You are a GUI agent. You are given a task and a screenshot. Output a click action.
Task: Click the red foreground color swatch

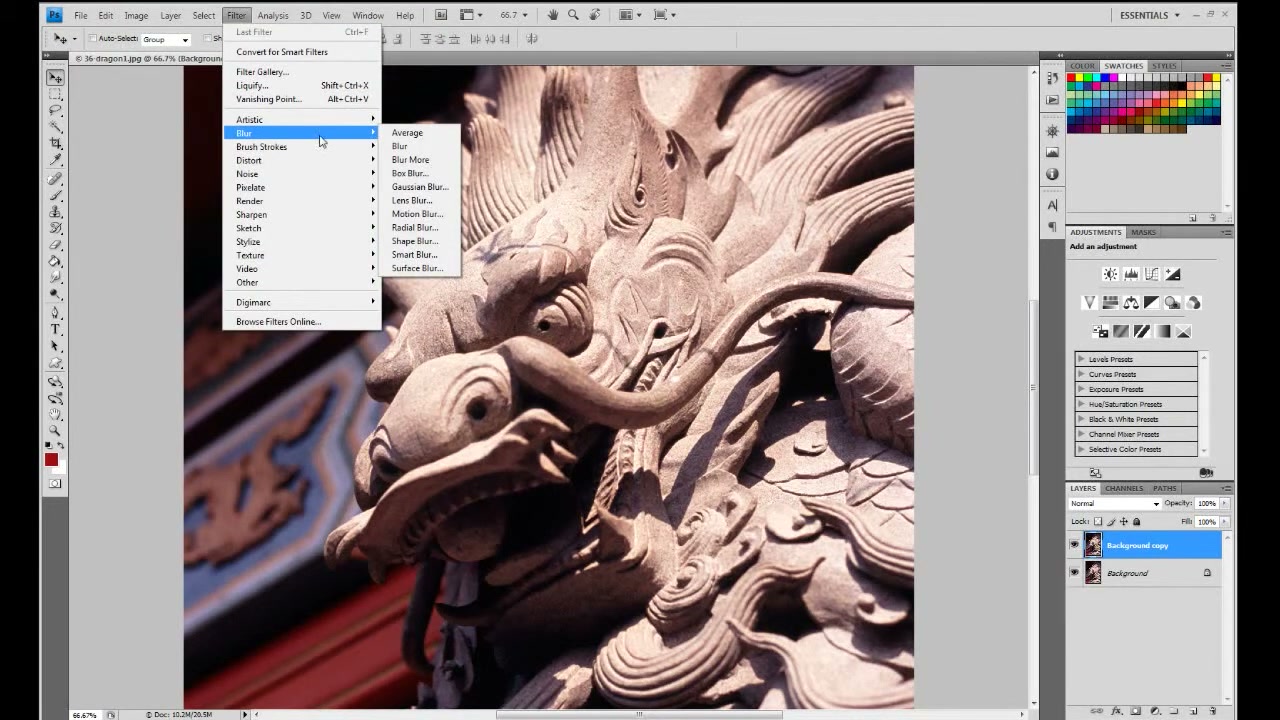click(x=50, y=460)
